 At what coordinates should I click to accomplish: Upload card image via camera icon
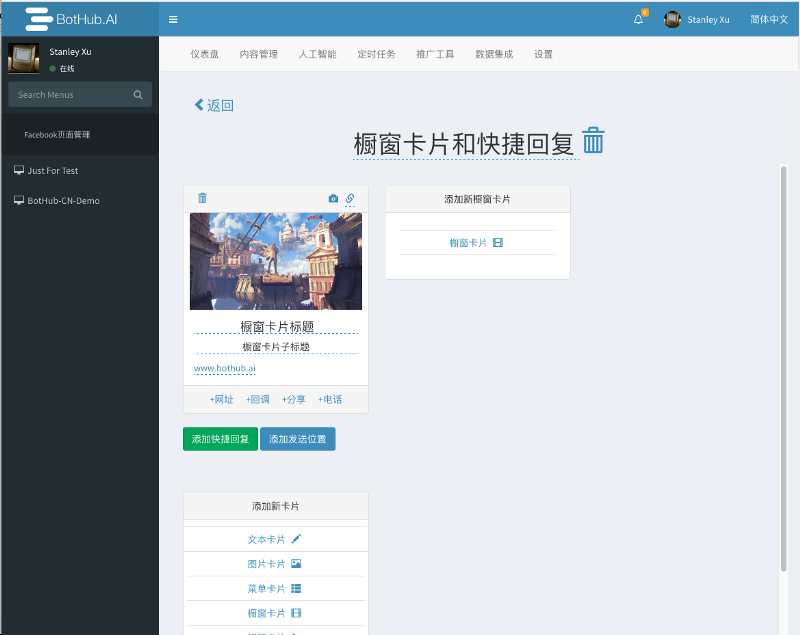tap(333, 198)
